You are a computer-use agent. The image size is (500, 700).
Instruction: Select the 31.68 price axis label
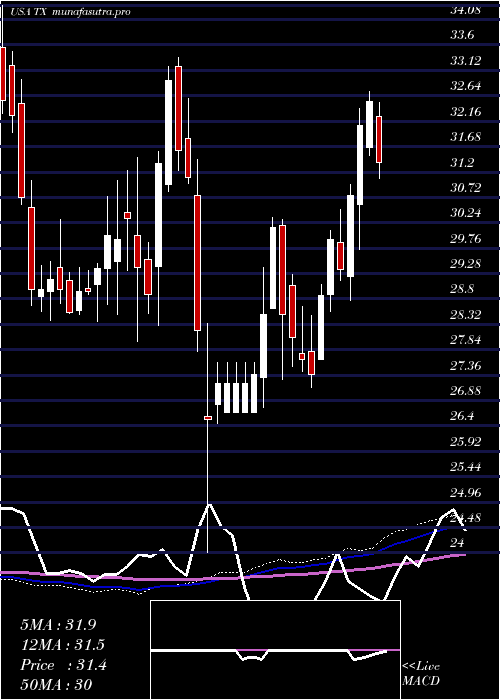(465, 137)
